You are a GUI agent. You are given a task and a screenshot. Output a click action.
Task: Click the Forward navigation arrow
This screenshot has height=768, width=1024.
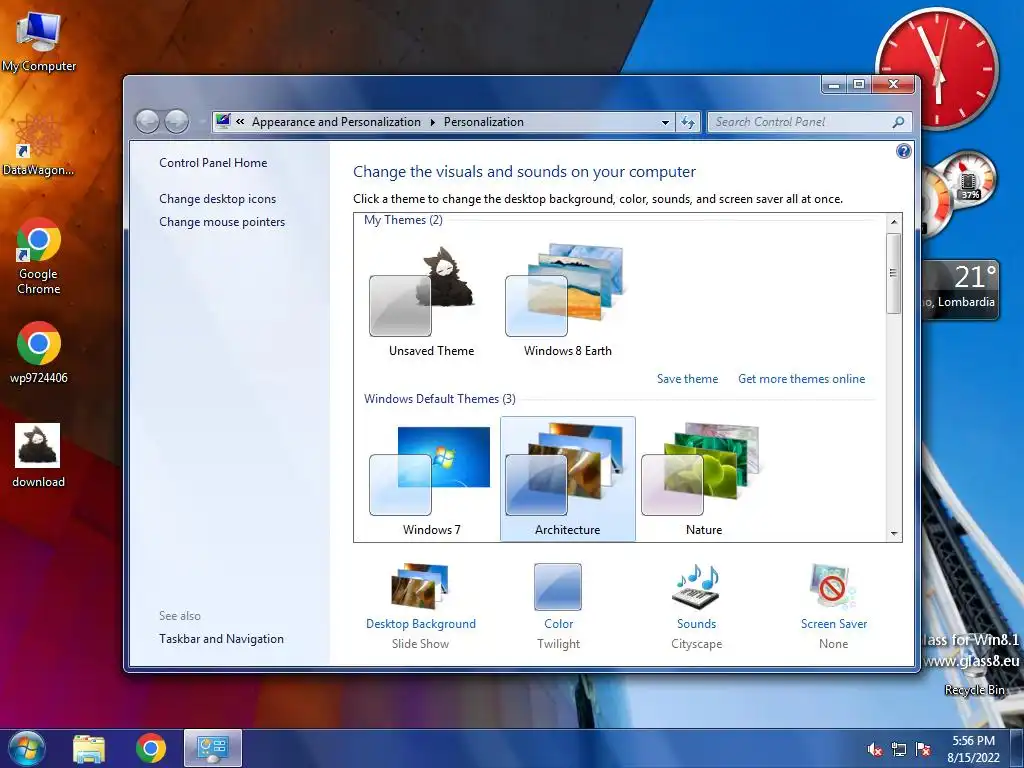[x=176, y=121]
